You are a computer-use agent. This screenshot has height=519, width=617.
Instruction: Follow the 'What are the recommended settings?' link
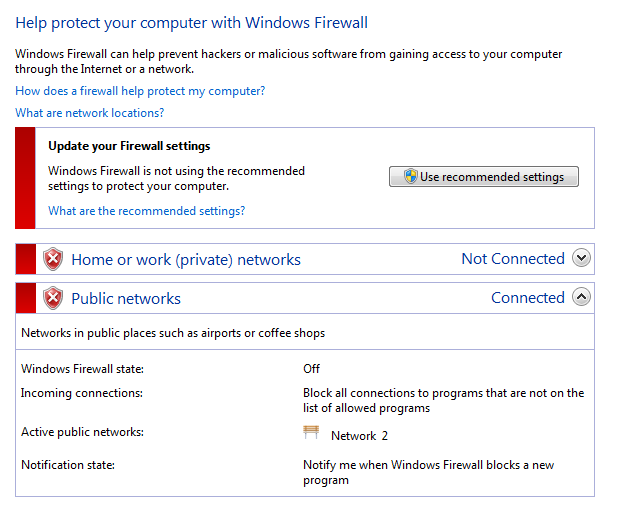pos(146,211)
